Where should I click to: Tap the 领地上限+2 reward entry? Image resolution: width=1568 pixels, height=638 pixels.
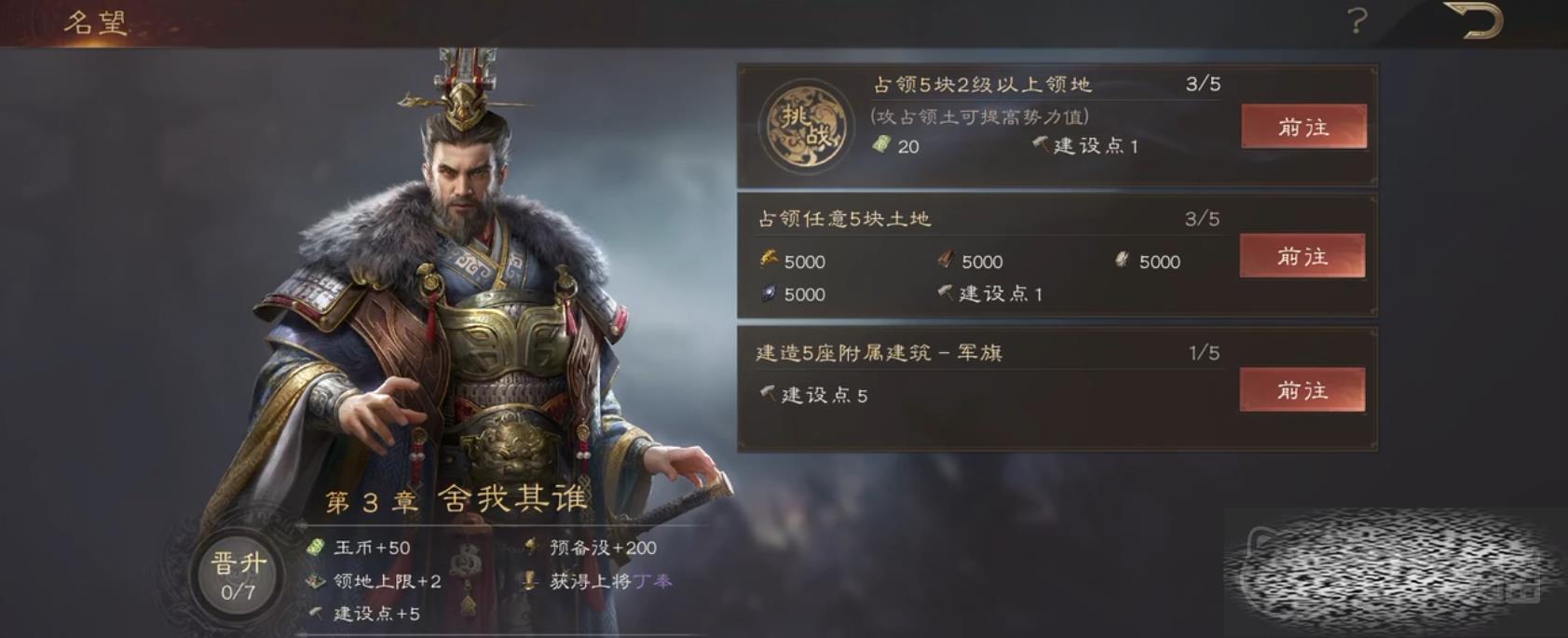[x=375, y=581]
